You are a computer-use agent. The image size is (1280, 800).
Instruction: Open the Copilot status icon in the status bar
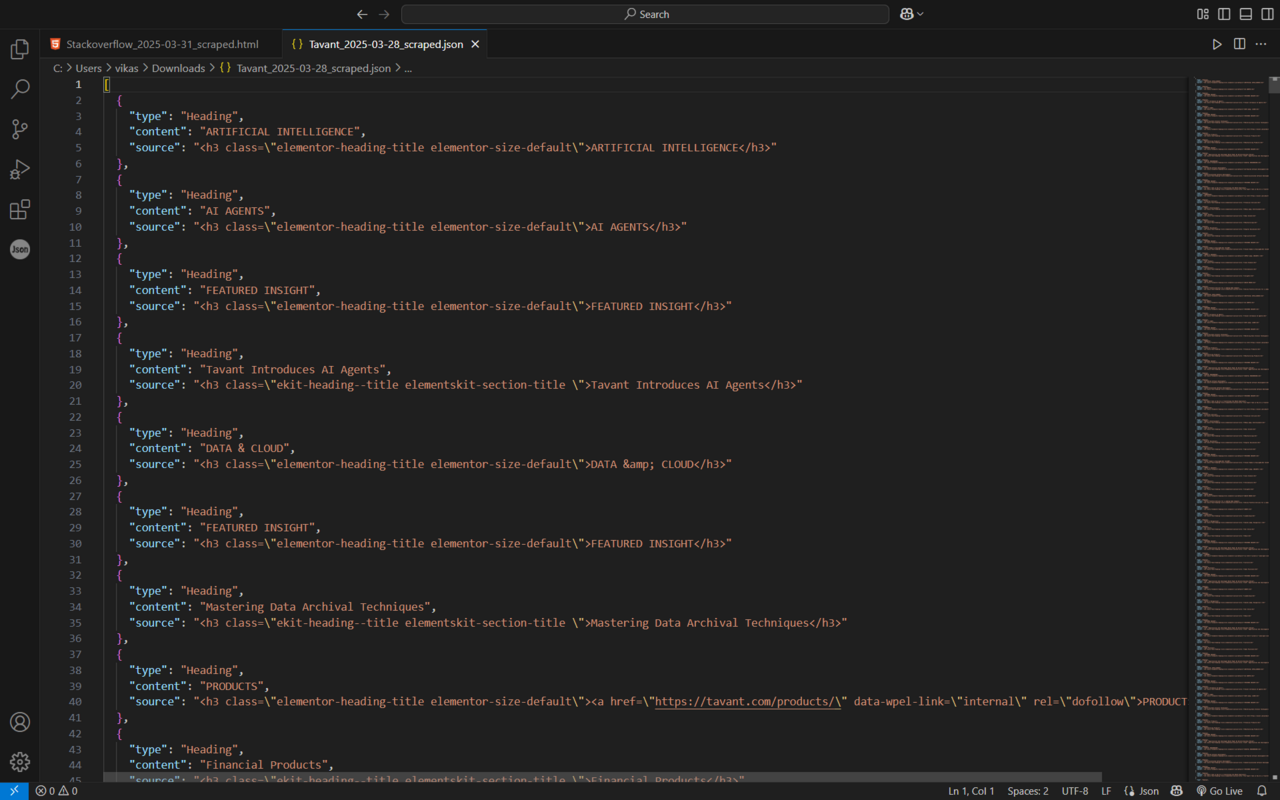(x=1176, y=791)
